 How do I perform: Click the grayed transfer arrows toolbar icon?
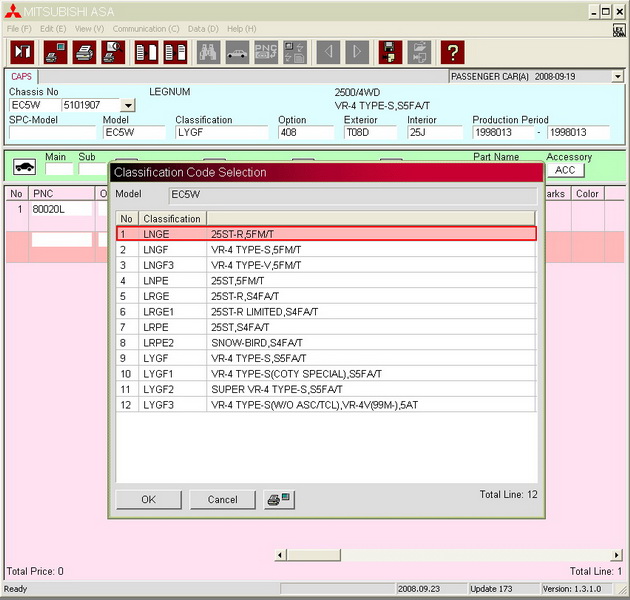pyautogui.click(x=295, y=52)
